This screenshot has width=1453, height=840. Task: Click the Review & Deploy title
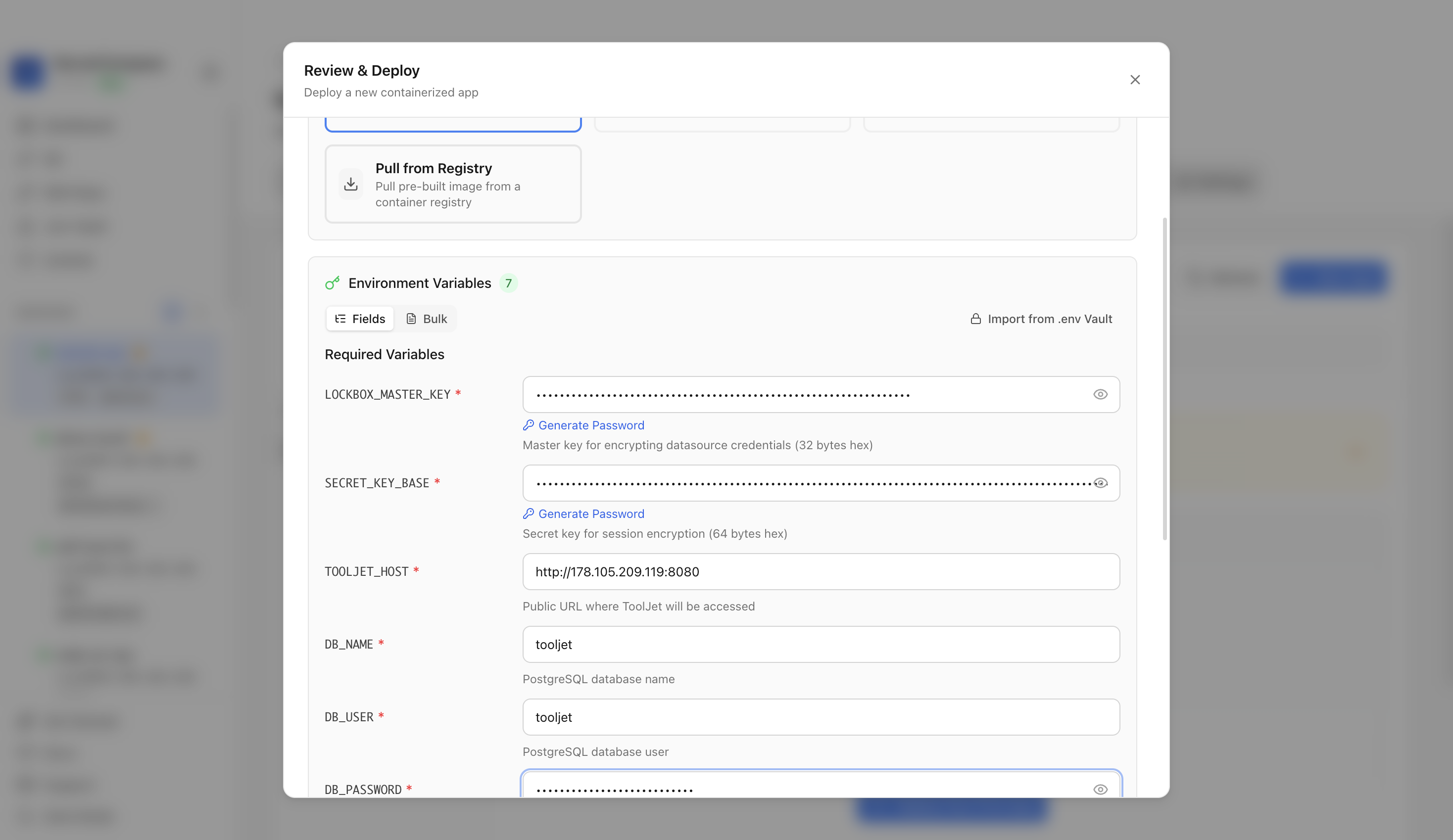click(362, 70)
